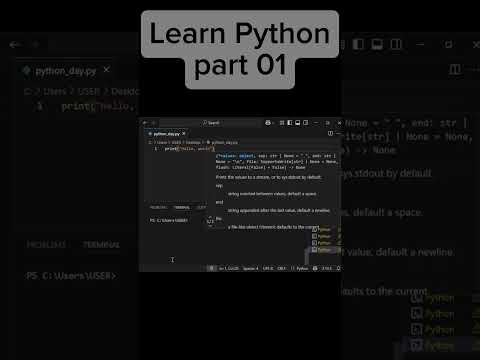The image size is (480, 360).
Task: Open notifications bell in status bar
Action: 338,268
